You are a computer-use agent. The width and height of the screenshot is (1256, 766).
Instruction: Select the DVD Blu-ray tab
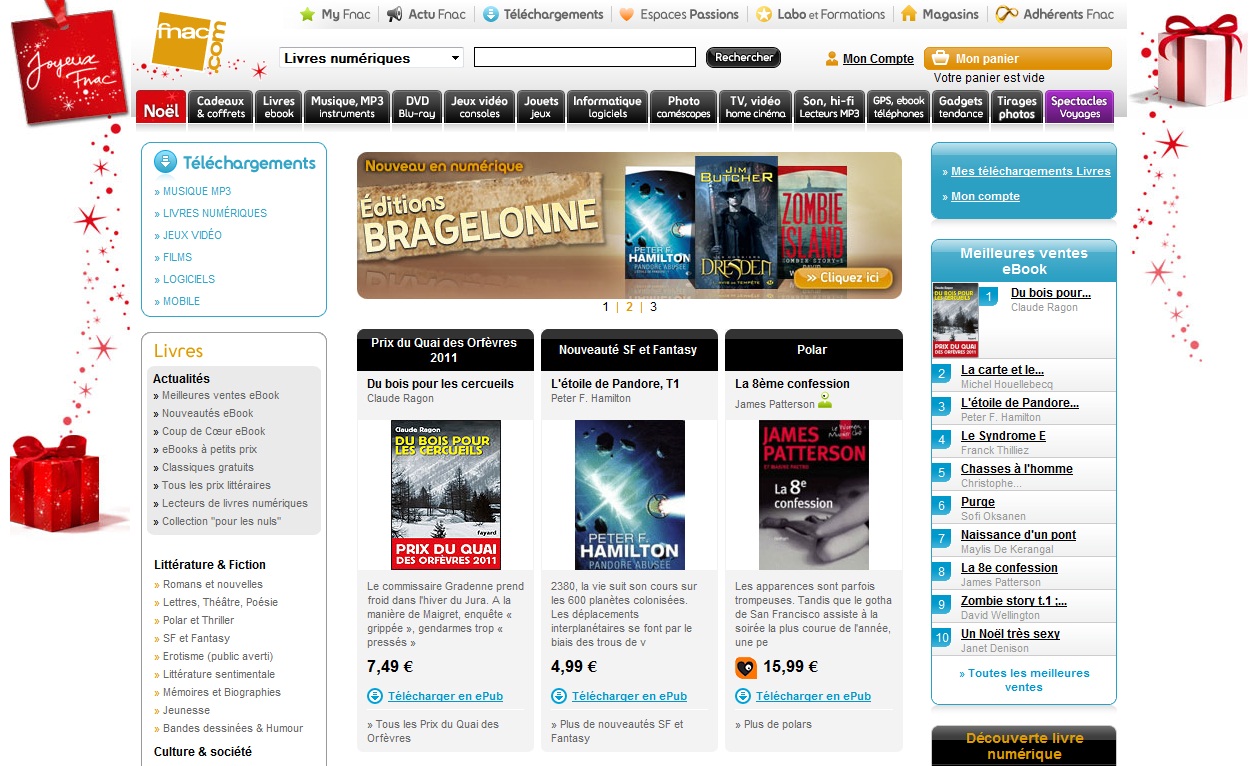(417, 108)
